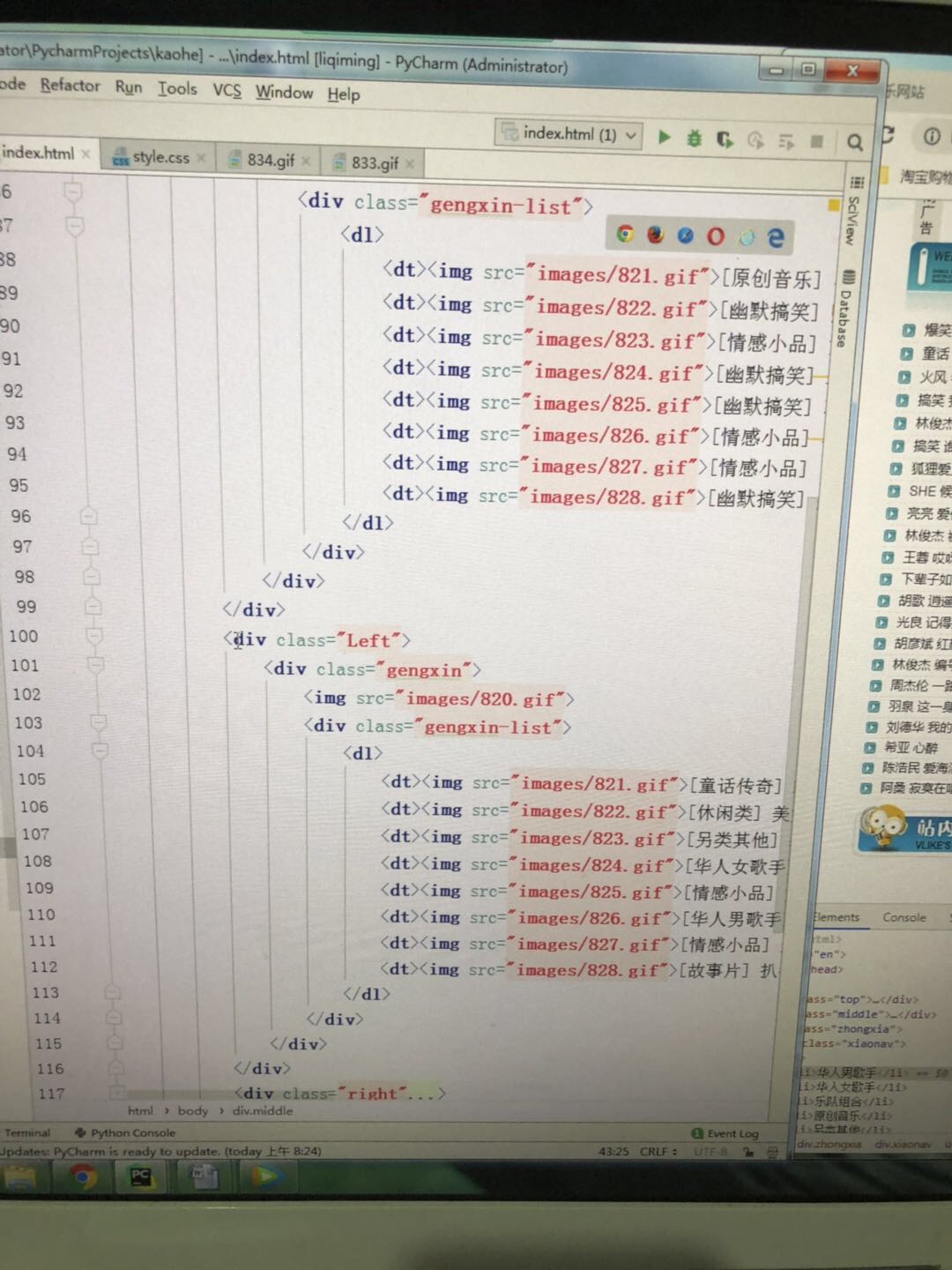Switch to PyCharm via taskbar icon
This screenshot has width=952, height=1270.
141,1177
